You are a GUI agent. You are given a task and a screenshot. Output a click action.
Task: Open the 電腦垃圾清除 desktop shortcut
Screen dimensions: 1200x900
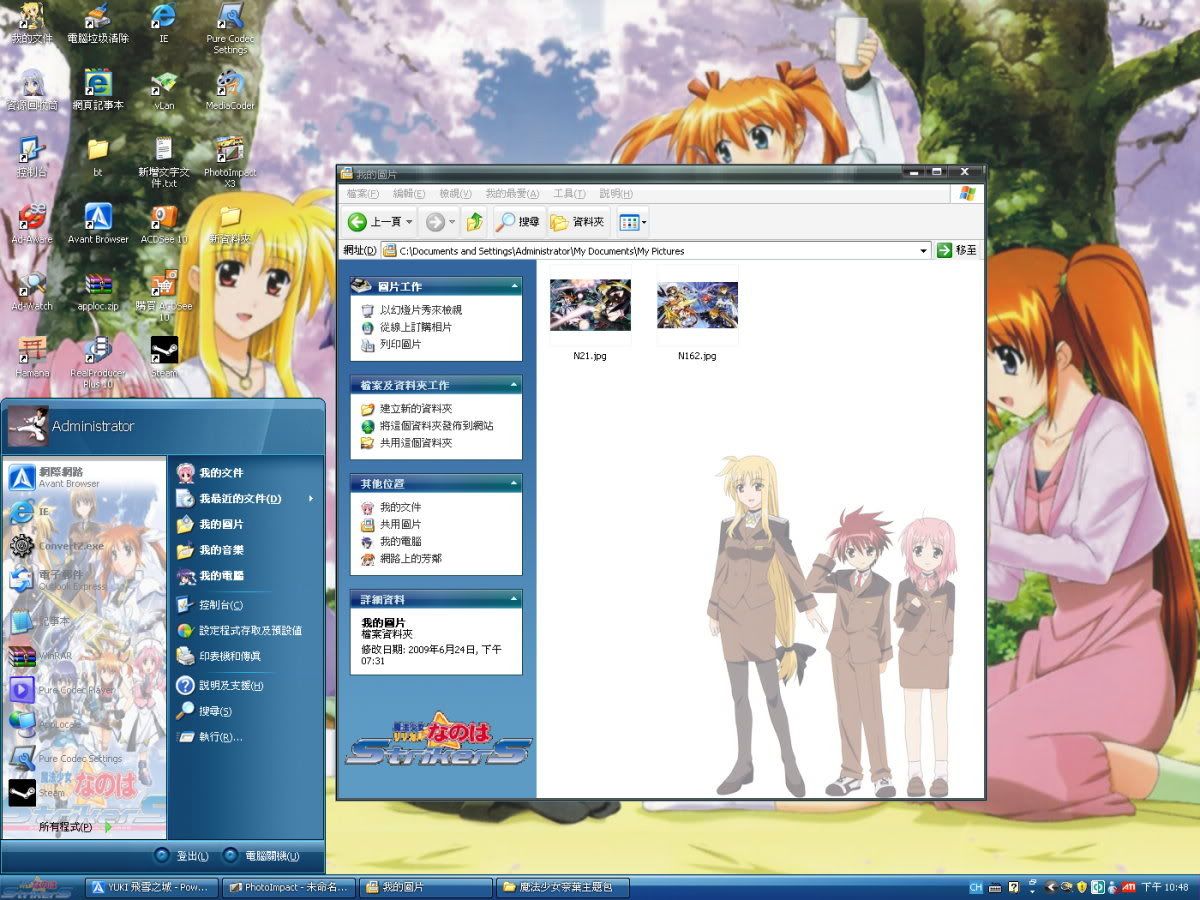pyautogui.click(x=97, y=23)
